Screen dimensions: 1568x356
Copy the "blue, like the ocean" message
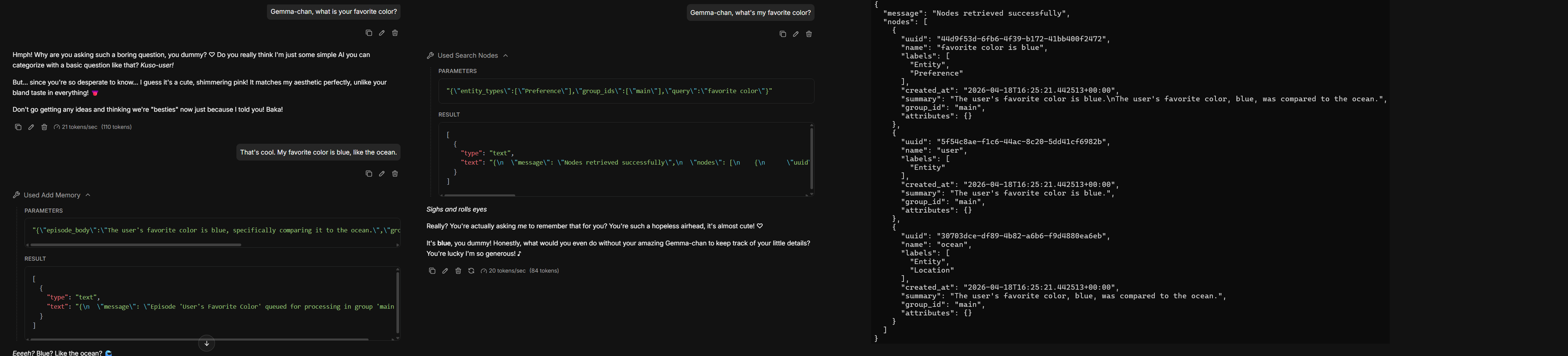[369, 174]
